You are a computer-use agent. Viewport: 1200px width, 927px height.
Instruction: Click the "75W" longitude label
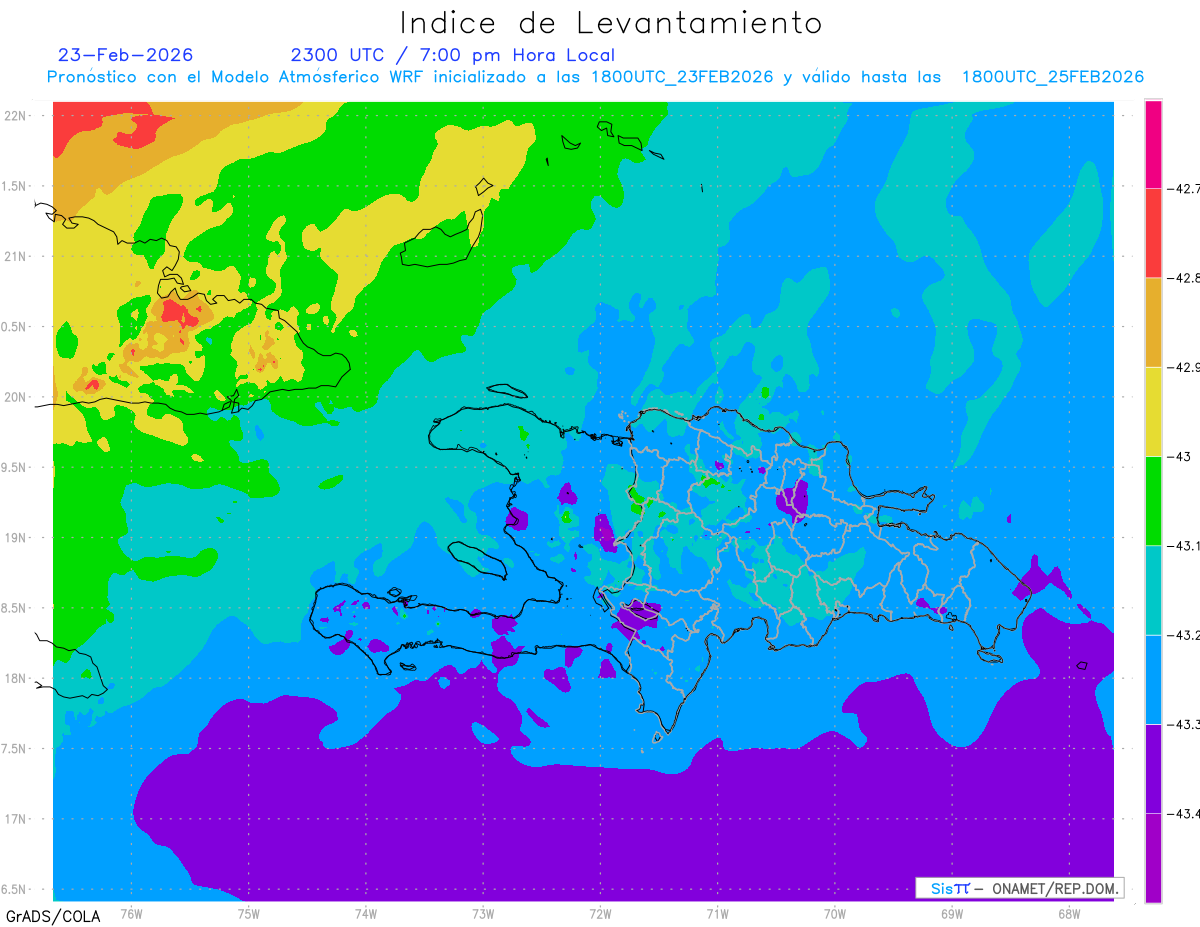pos(248,913)
